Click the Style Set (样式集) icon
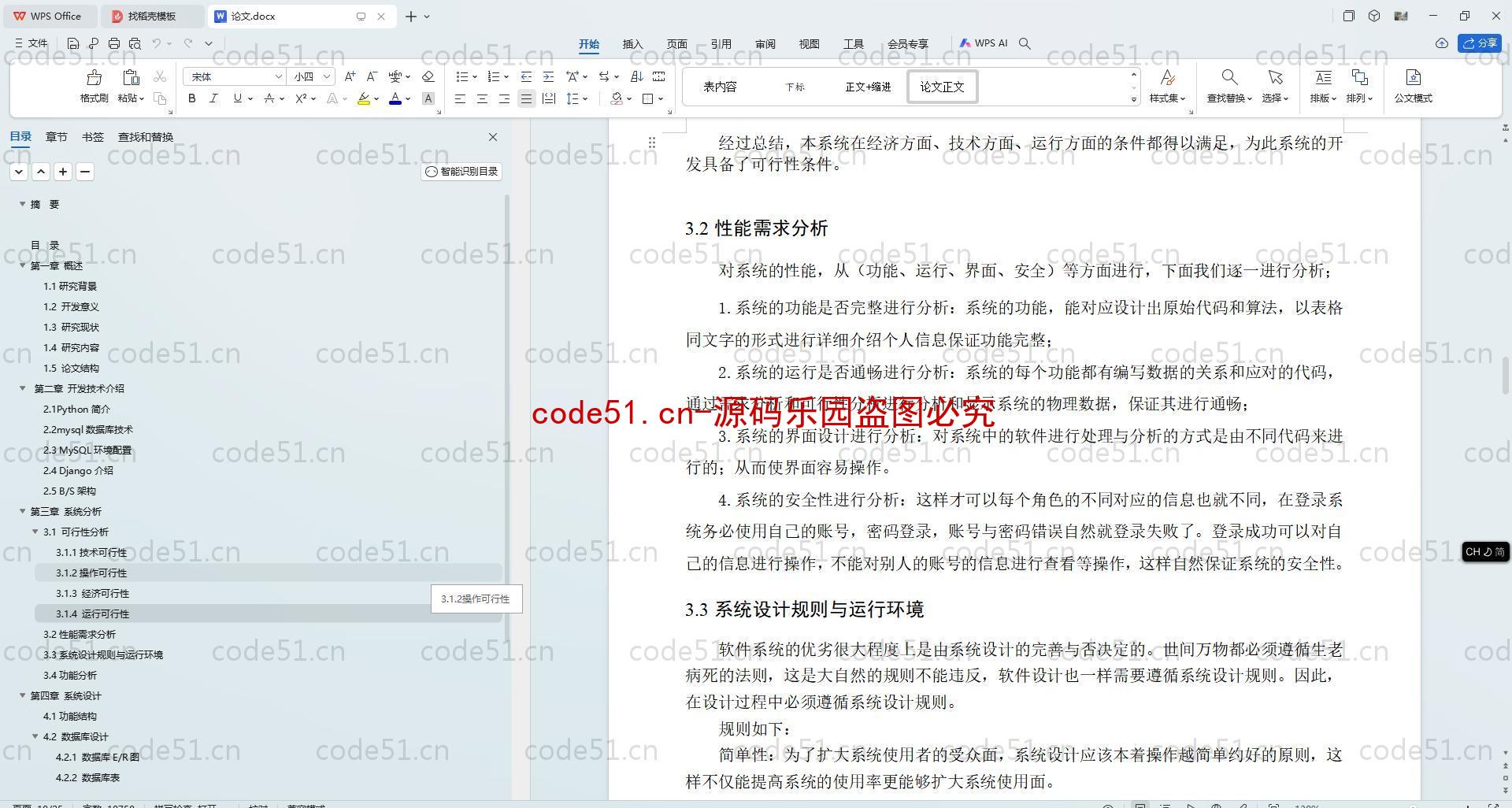 pos(1167,77)
